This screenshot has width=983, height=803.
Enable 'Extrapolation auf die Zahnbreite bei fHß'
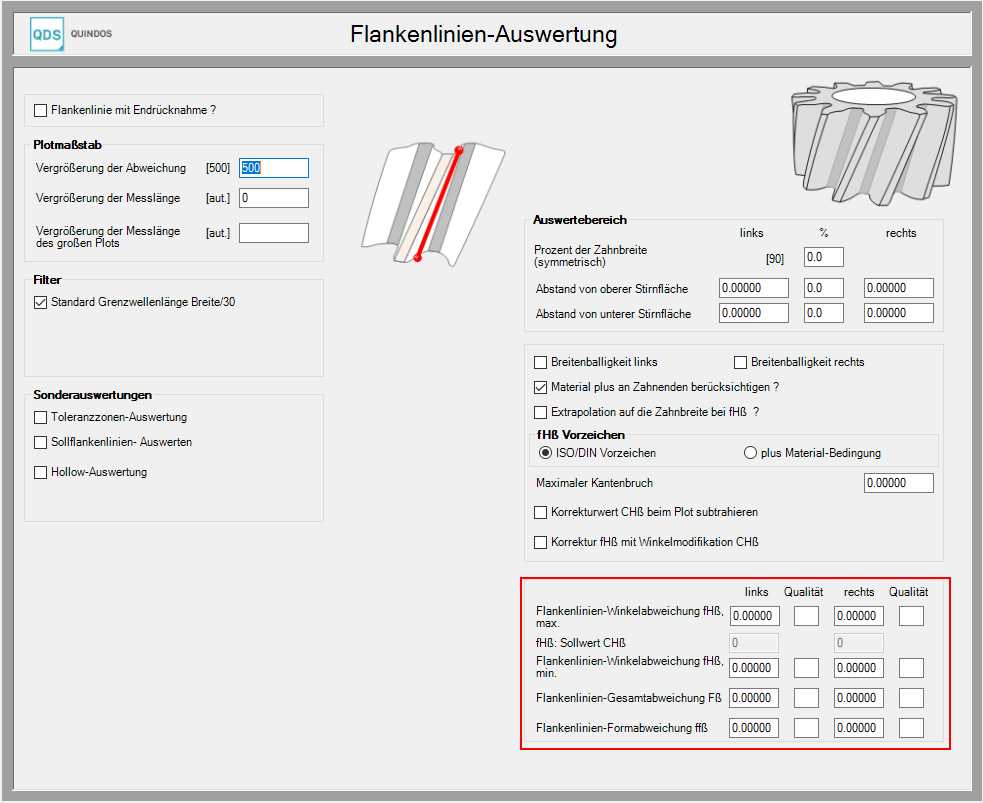[540, 412]
